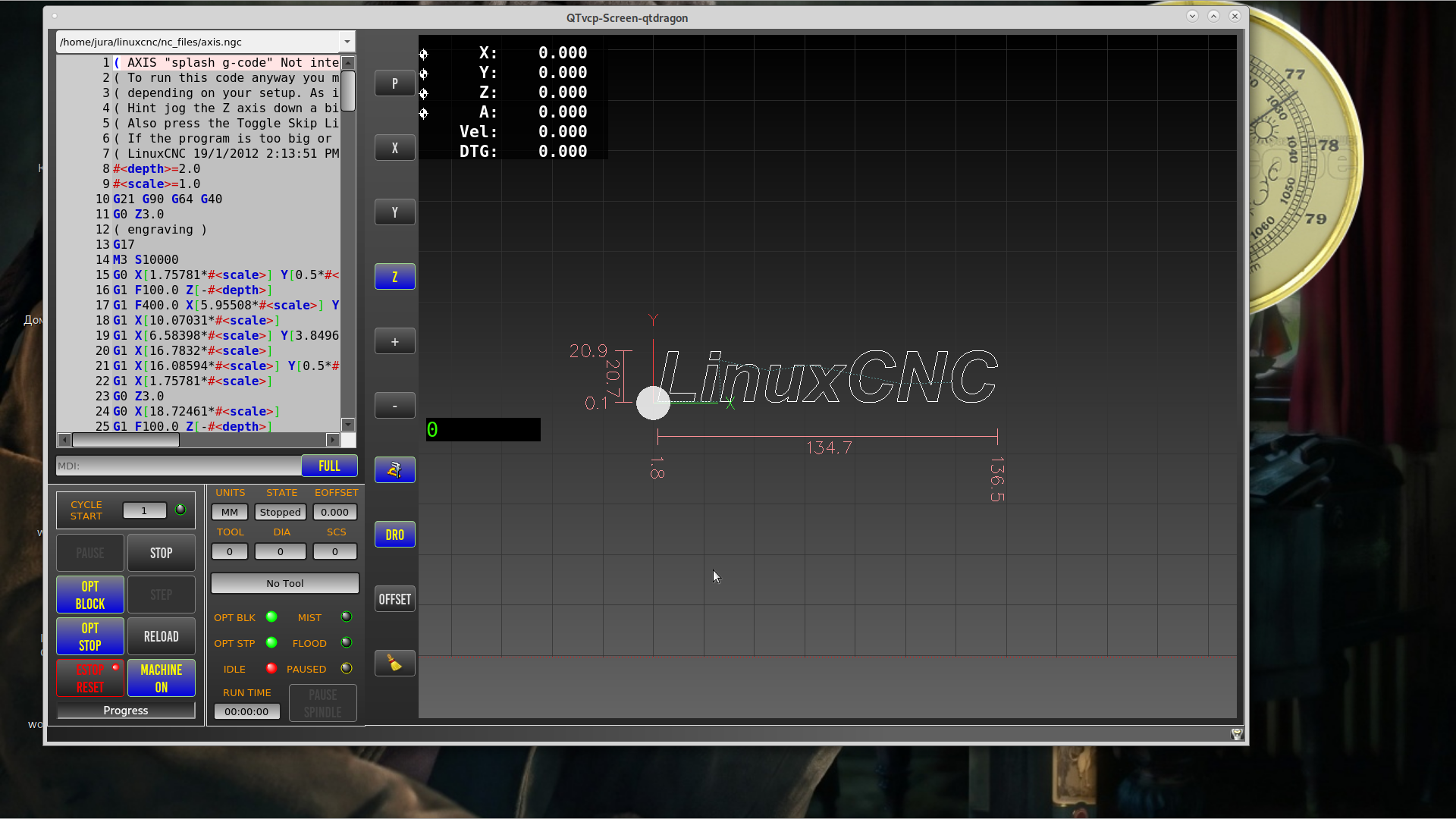This screenshot has height=819, width=1456.
Task: Click the run time 00:00:00 field
Action: (246, 711)
